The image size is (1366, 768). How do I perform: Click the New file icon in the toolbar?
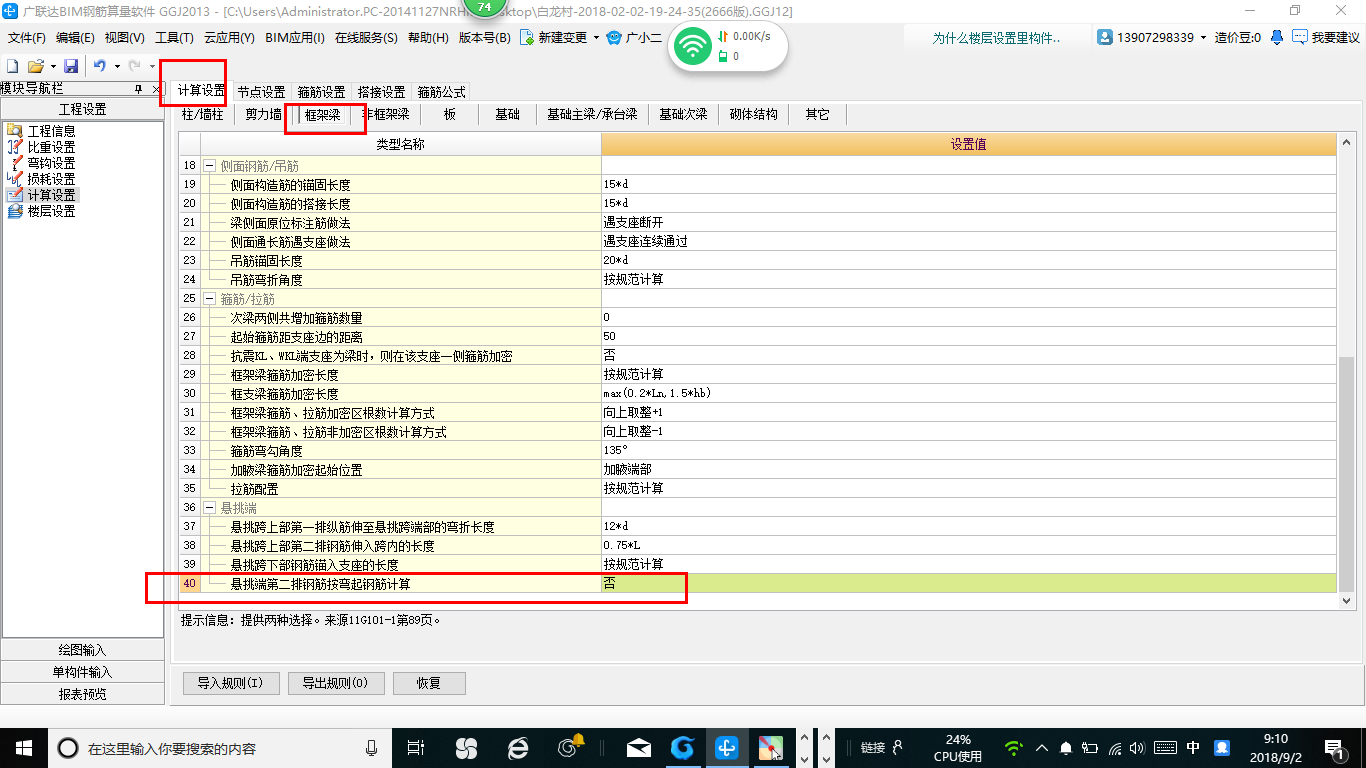[x=13, y=66]
